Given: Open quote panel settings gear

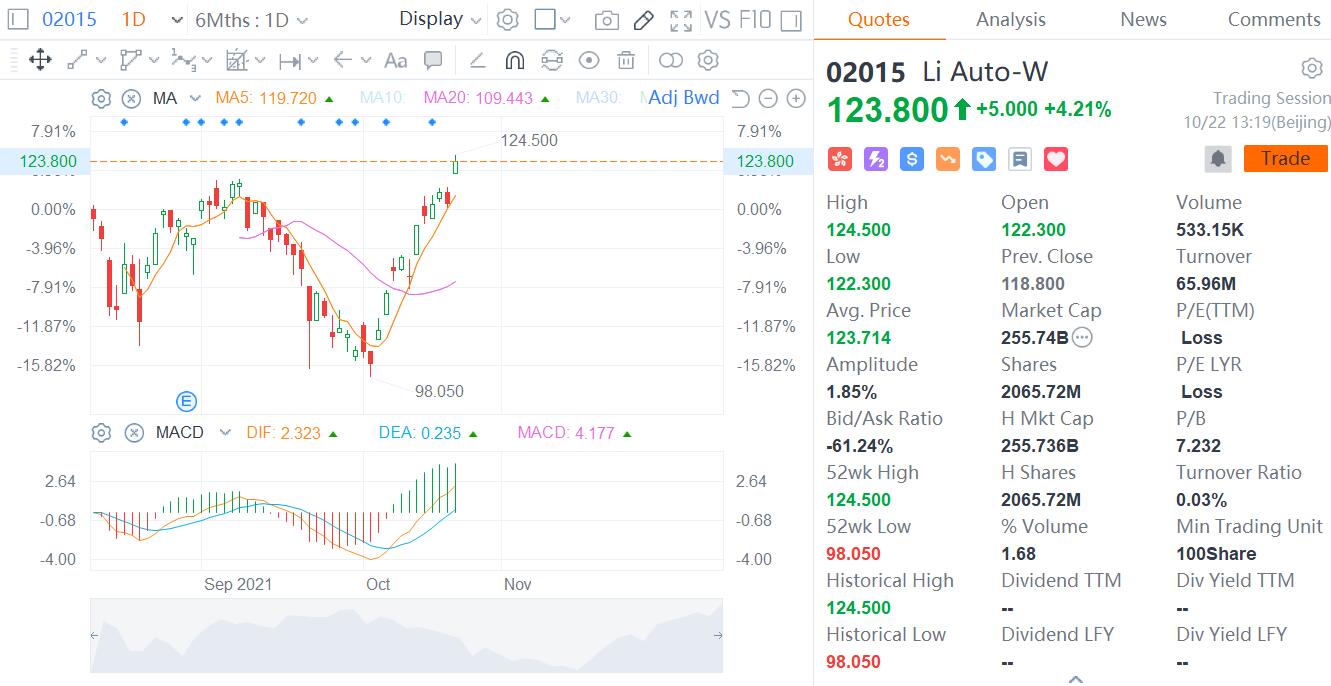Looking at the screenshot, I should click(x=1312, y=68).
